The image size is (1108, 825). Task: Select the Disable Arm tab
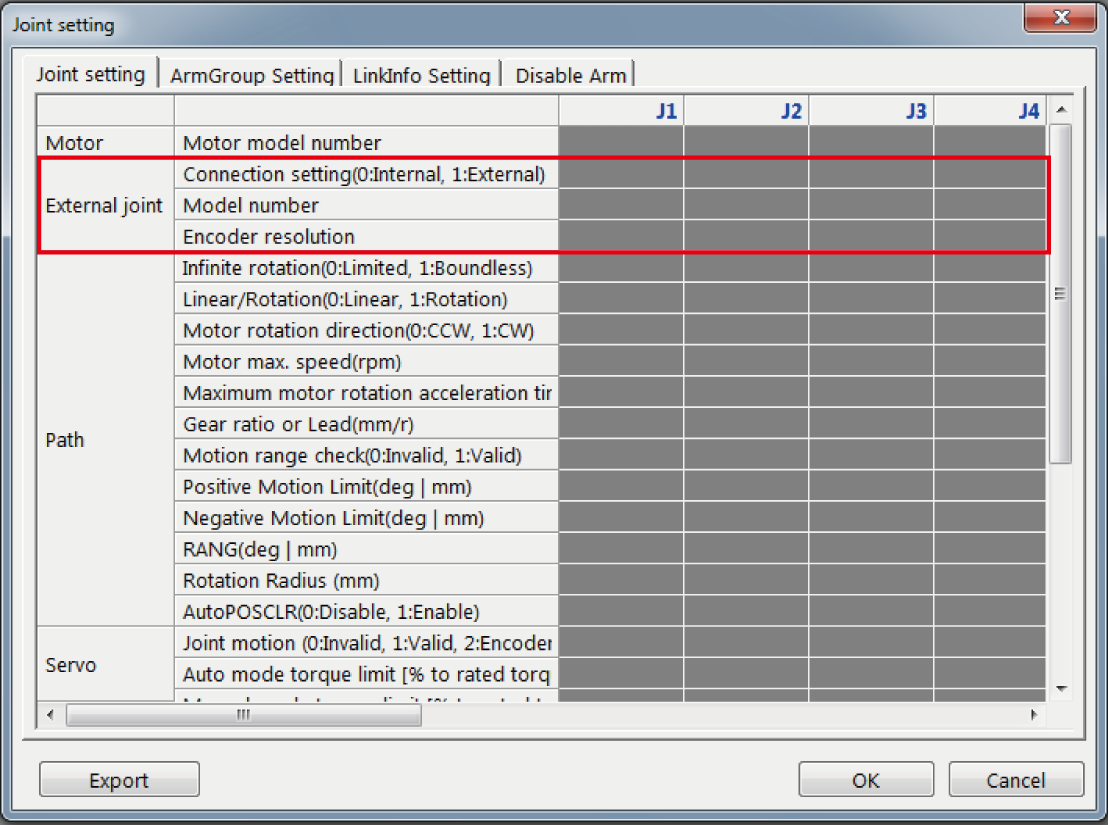[x=570, y=76]
